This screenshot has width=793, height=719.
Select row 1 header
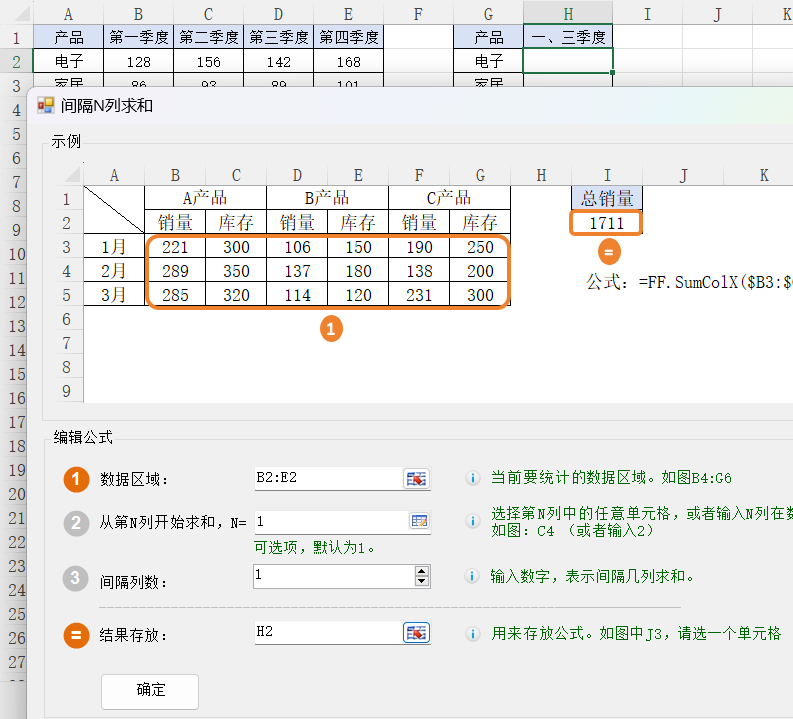pos(15,37)
